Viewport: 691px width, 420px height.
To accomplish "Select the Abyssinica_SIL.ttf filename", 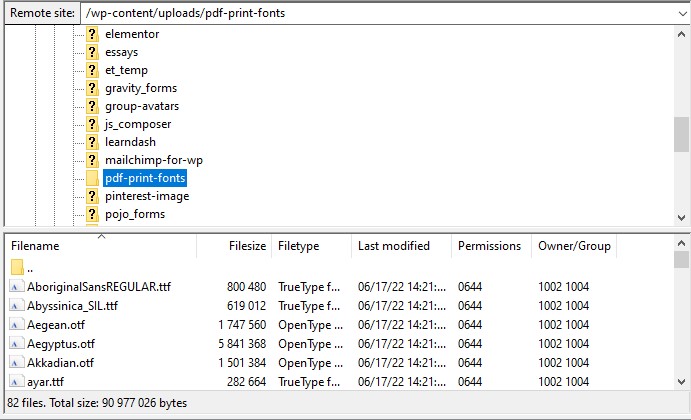I will tap(72, 306).
